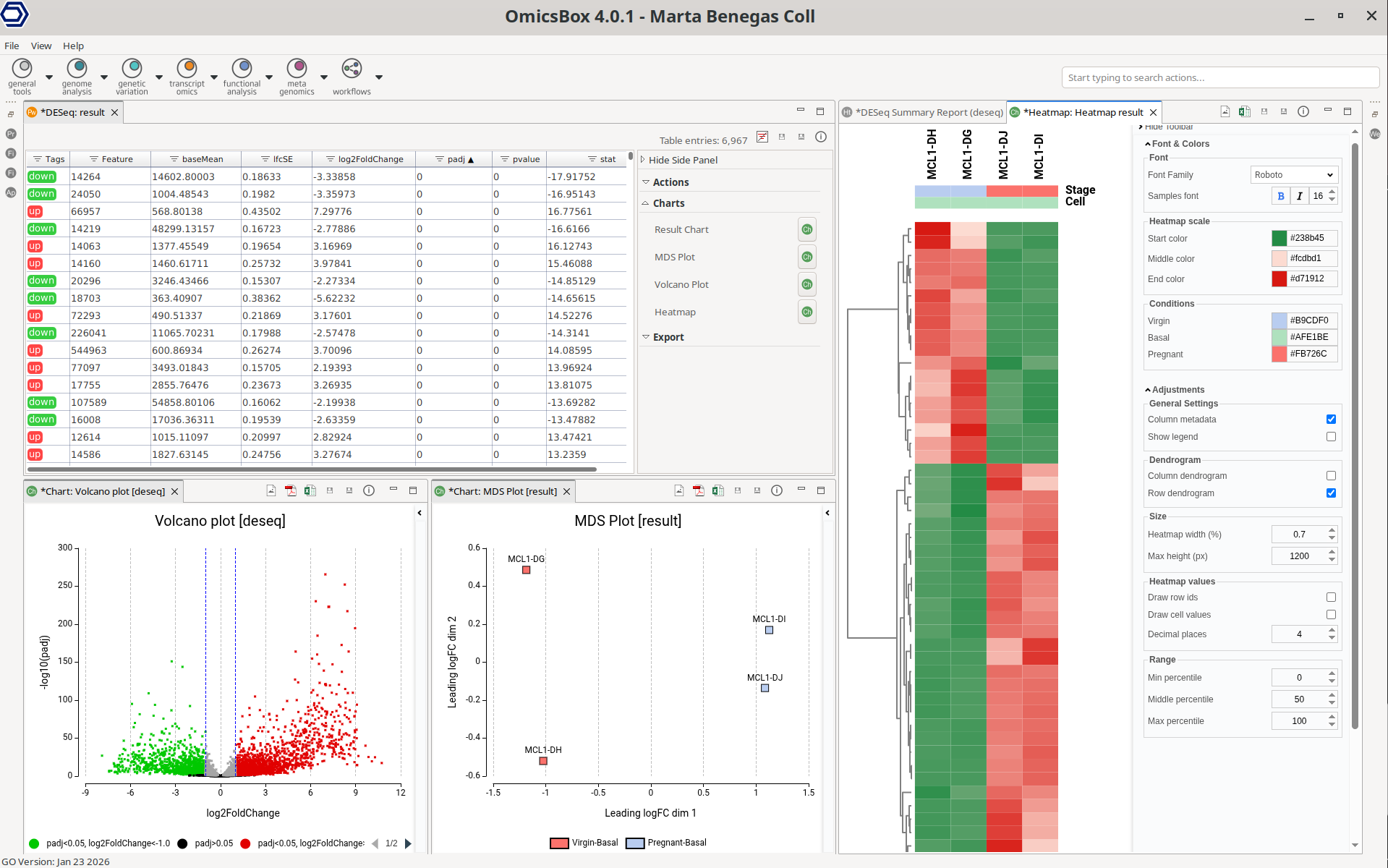Open the genome analysis tool icon

tap(77, 69)
